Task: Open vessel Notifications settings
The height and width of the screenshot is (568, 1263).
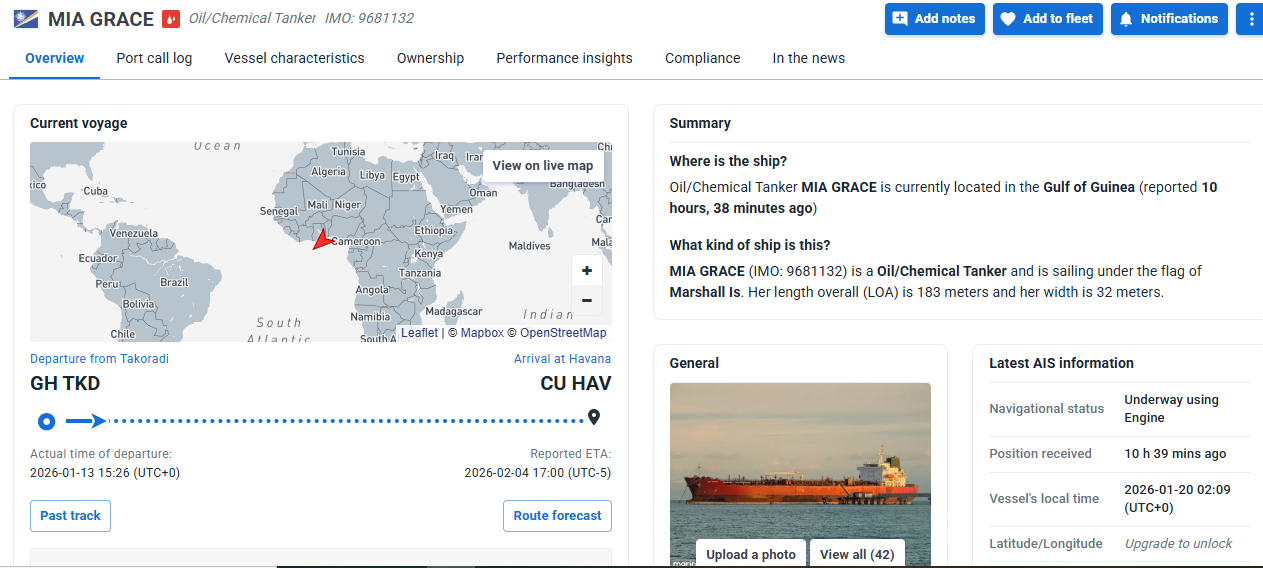Action: coord(1169,19)
